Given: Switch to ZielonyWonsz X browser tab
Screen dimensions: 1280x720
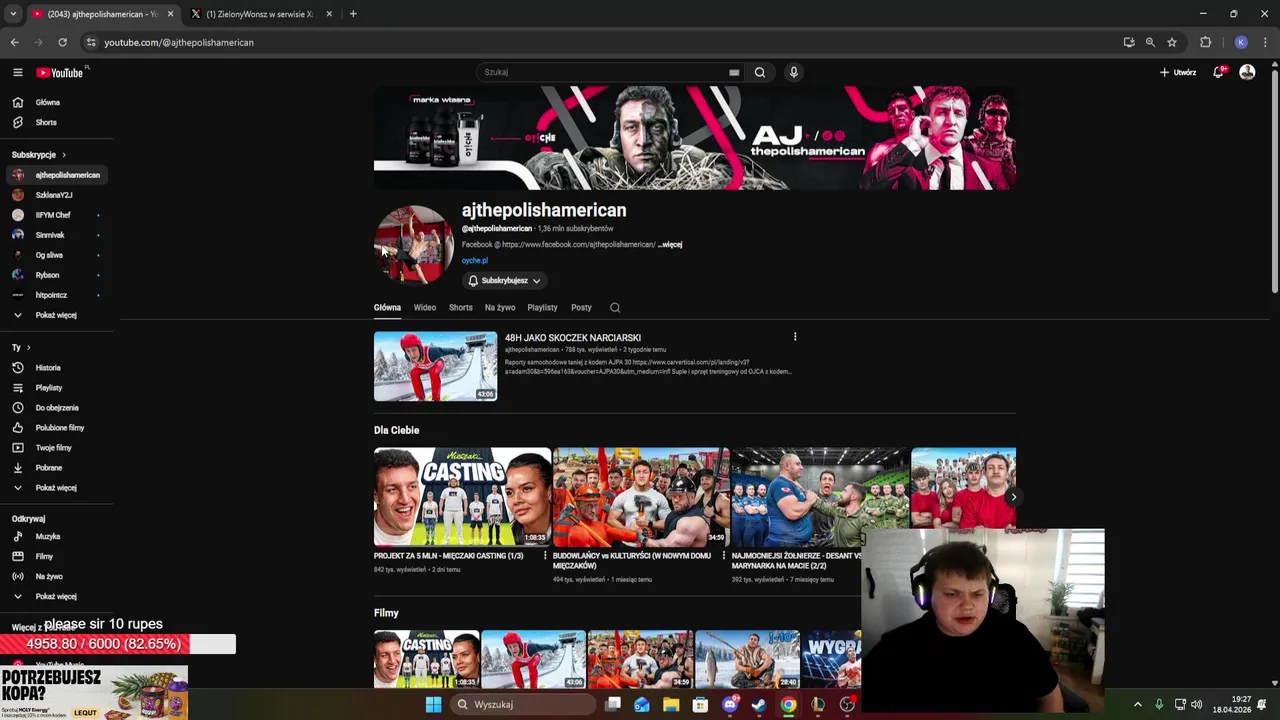Looking at the screenshot, I should click(x=262, y=14).
